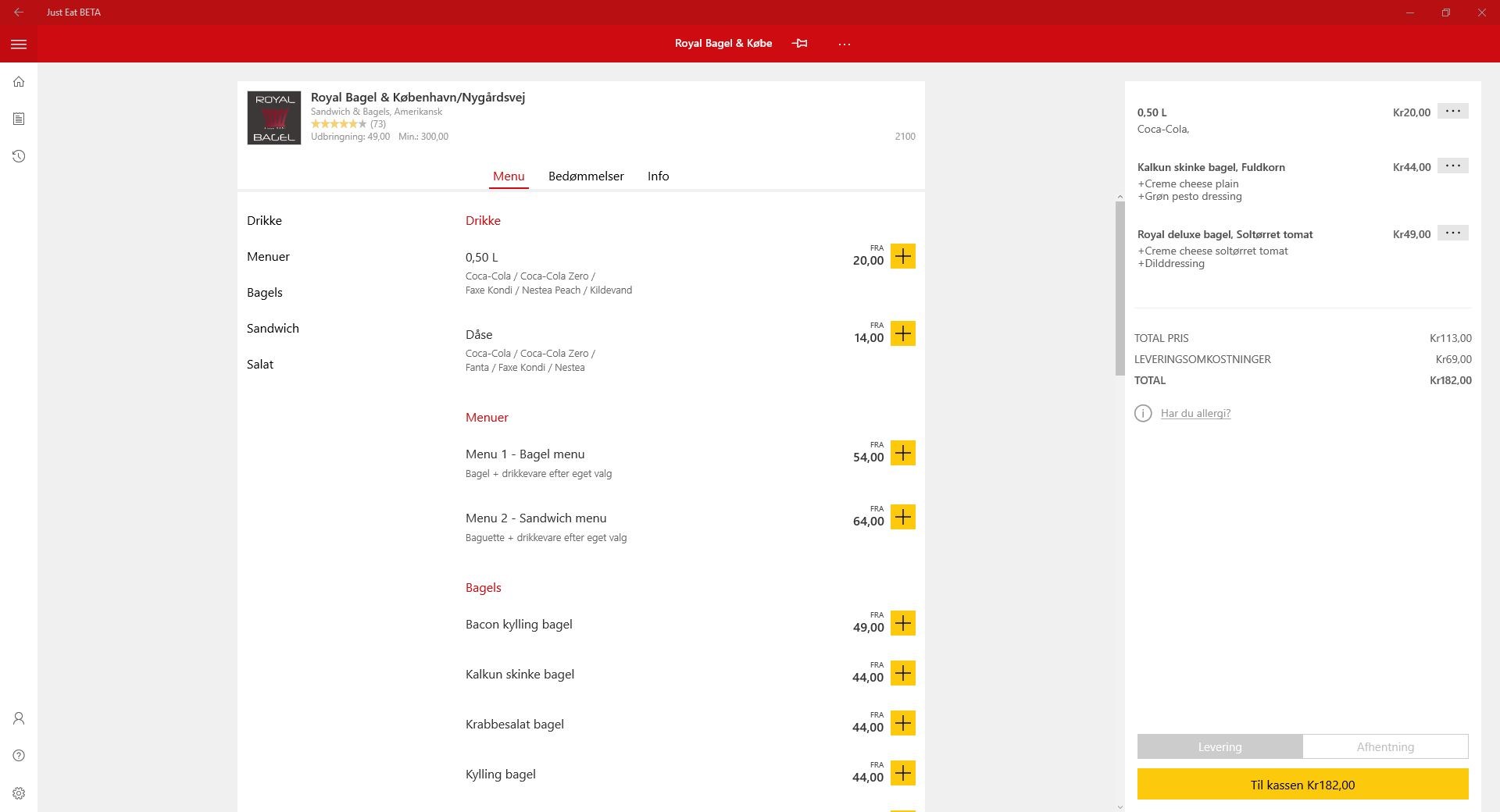
Task: Add 0,50 L drink to basket
Action: (903, 256)
